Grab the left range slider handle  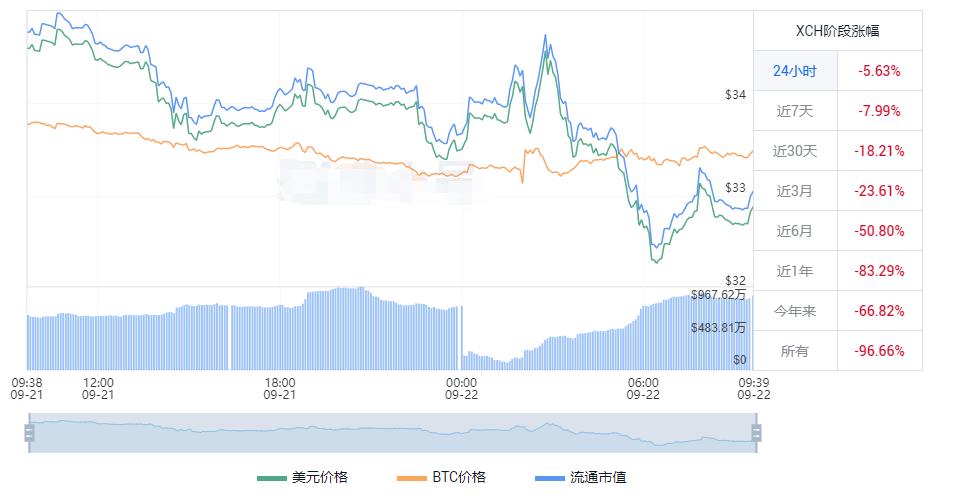(x=29, y=433)
